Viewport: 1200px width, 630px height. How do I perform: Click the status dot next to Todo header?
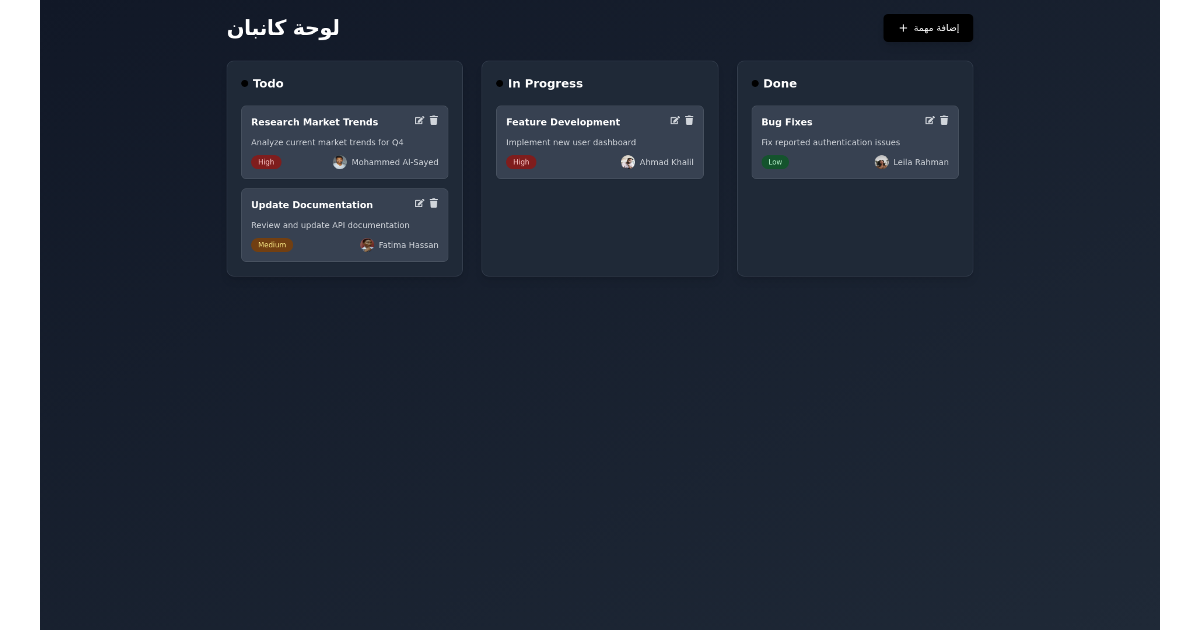[245, 83]
